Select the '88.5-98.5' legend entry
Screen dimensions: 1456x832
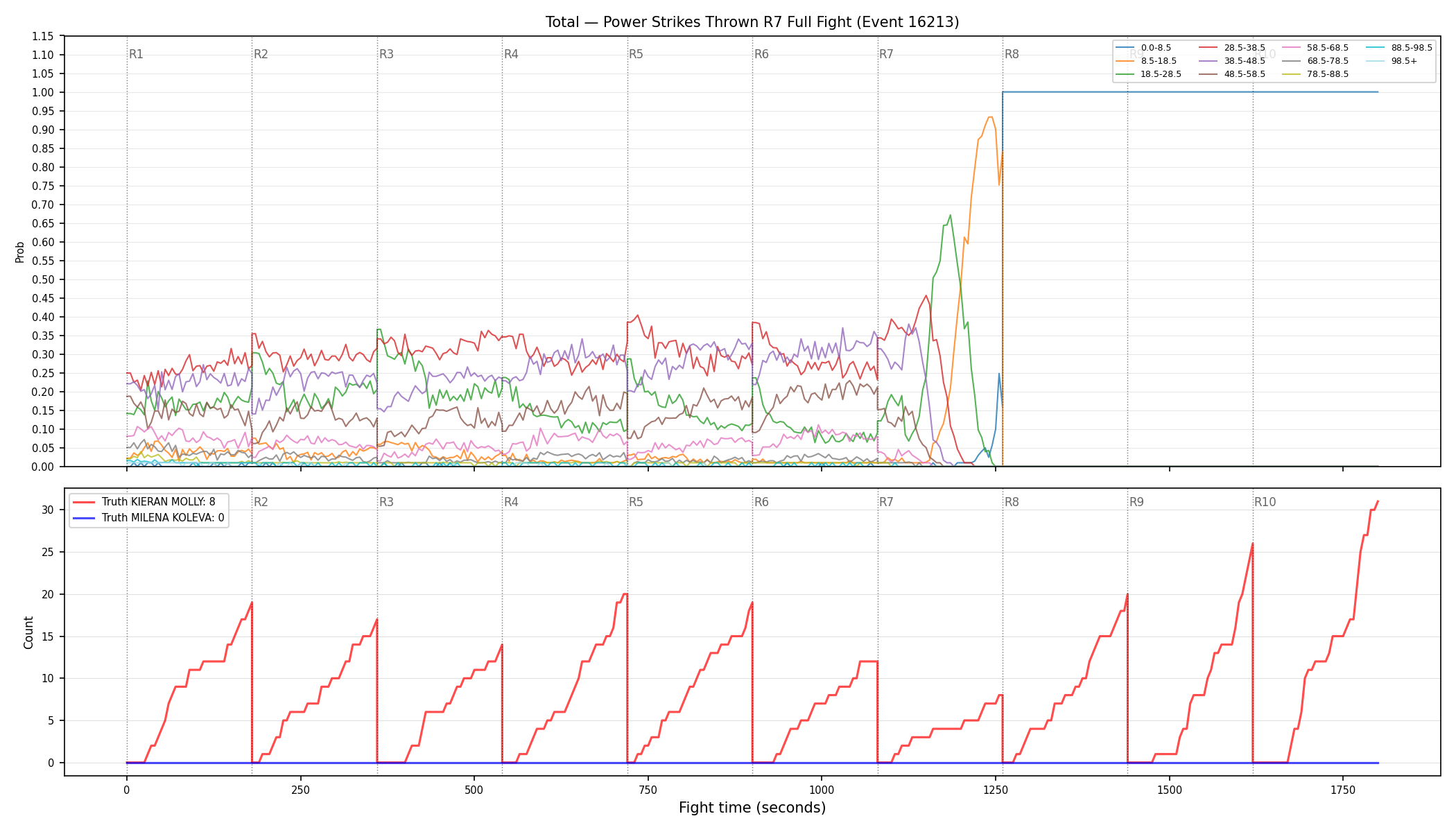[x=1399, y=48]
